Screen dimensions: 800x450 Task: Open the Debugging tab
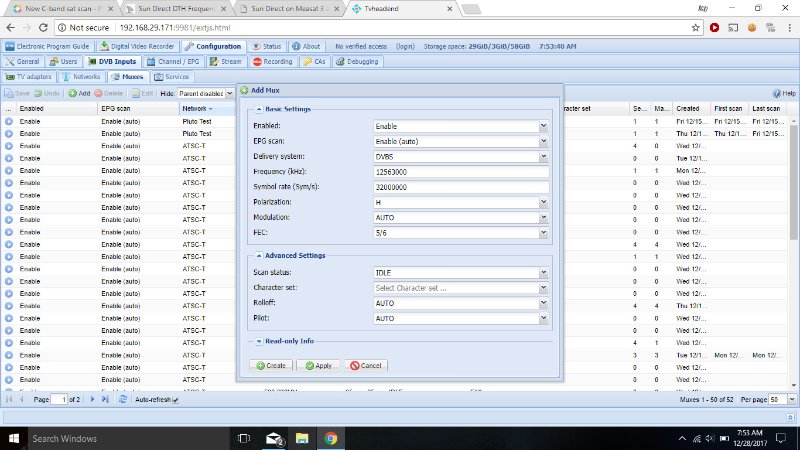(357, 62)
